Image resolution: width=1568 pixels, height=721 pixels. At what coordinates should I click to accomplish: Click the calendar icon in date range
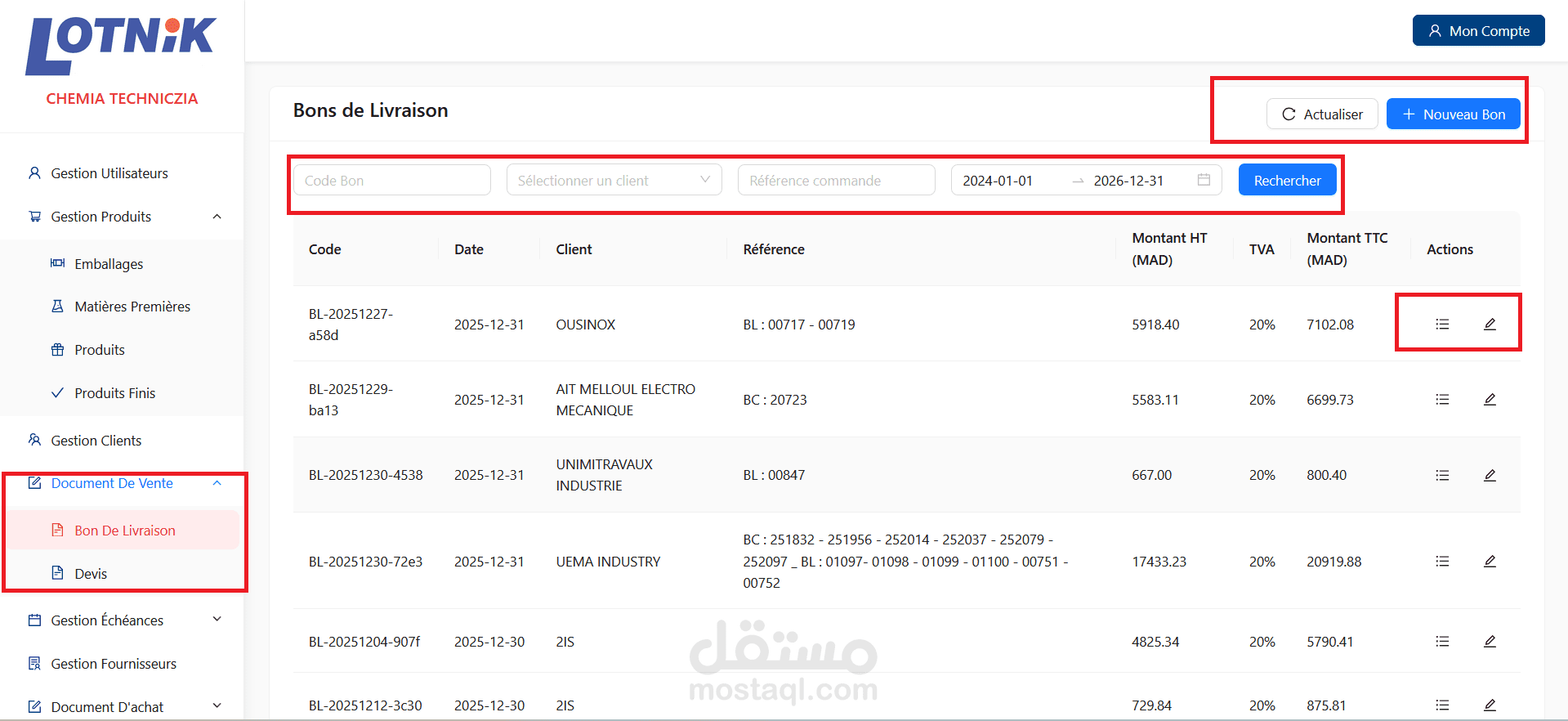point(1204,180)
